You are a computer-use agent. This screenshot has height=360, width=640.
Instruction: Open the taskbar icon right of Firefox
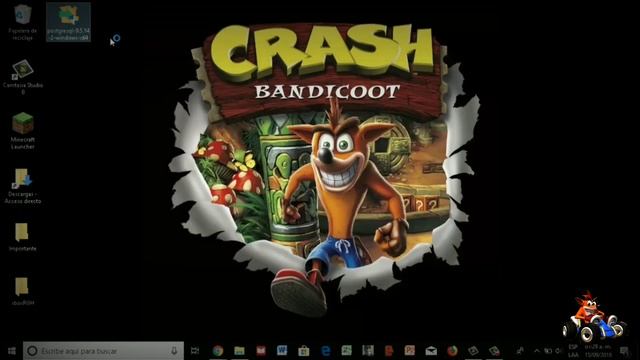pos(473,351)
